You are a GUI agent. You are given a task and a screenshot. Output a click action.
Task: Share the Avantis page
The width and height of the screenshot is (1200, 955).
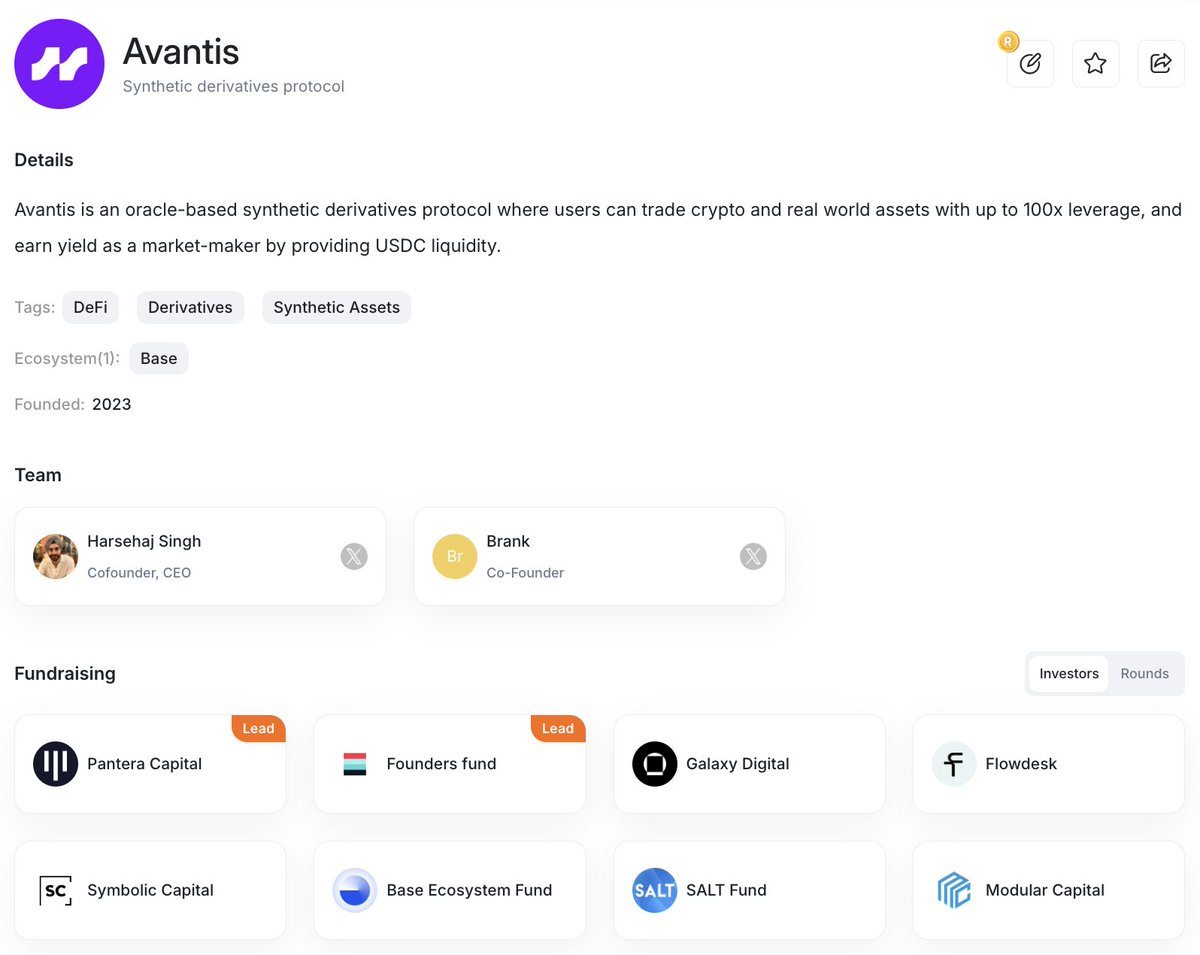click(1161, 64)
